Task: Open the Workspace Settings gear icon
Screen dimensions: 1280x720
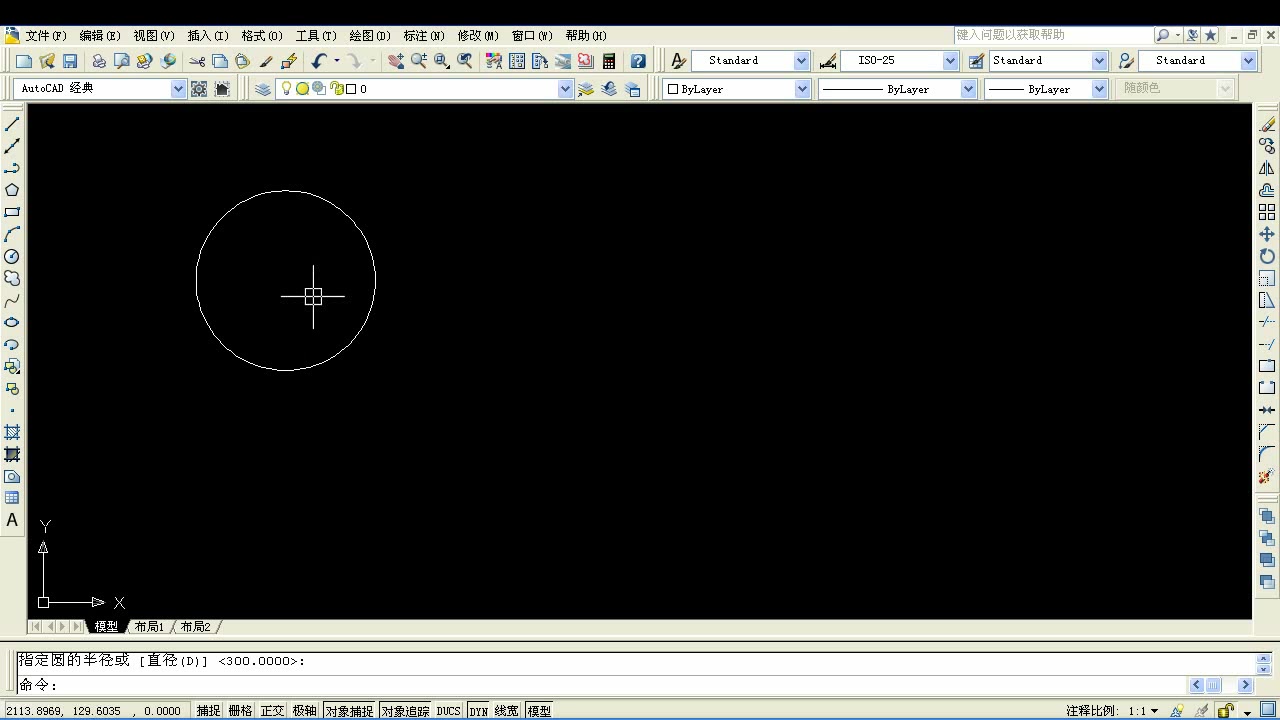Action: coord(199,89)
